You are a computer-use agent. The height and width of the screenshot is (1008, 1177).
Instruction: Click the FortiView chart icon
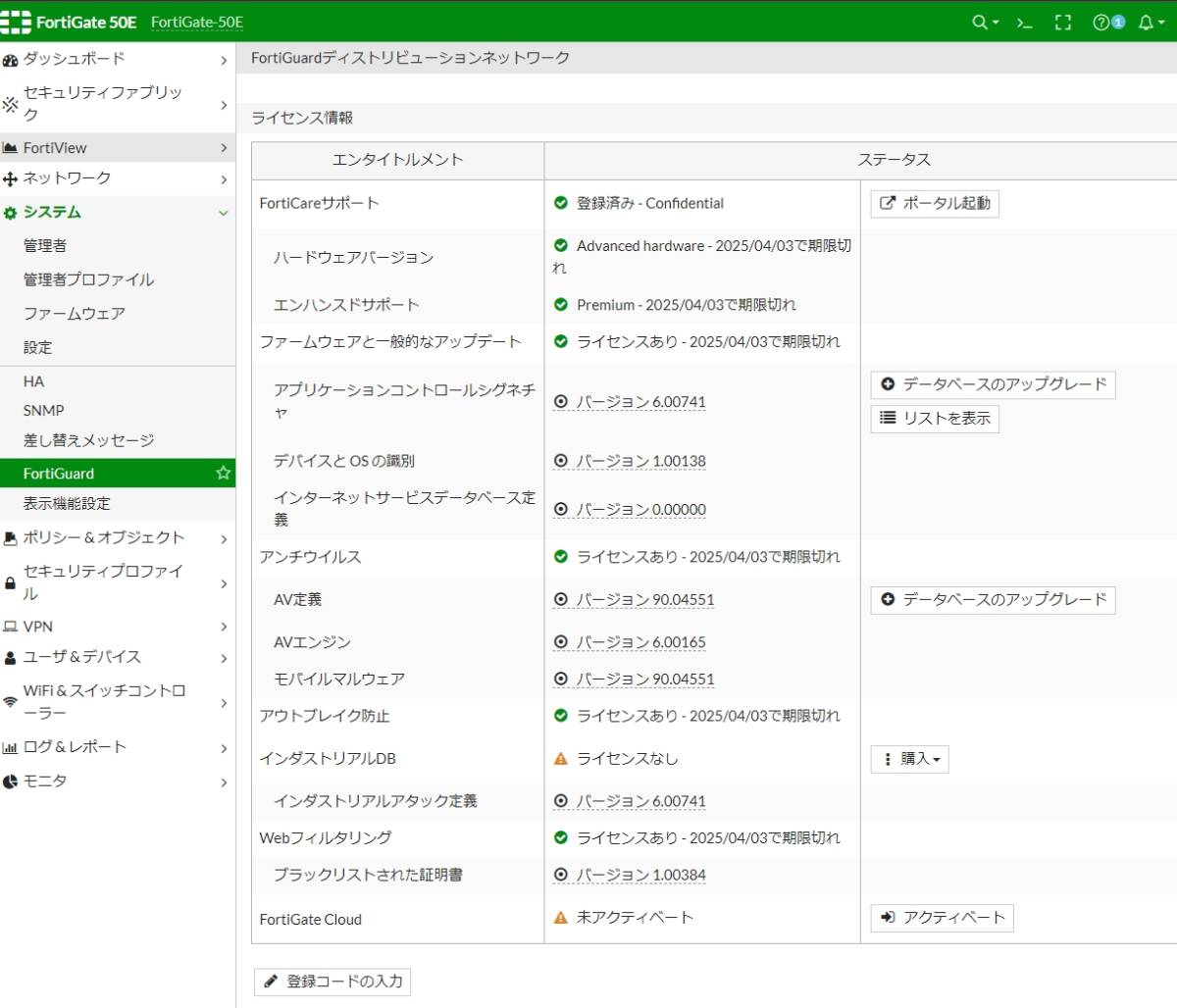10,148
